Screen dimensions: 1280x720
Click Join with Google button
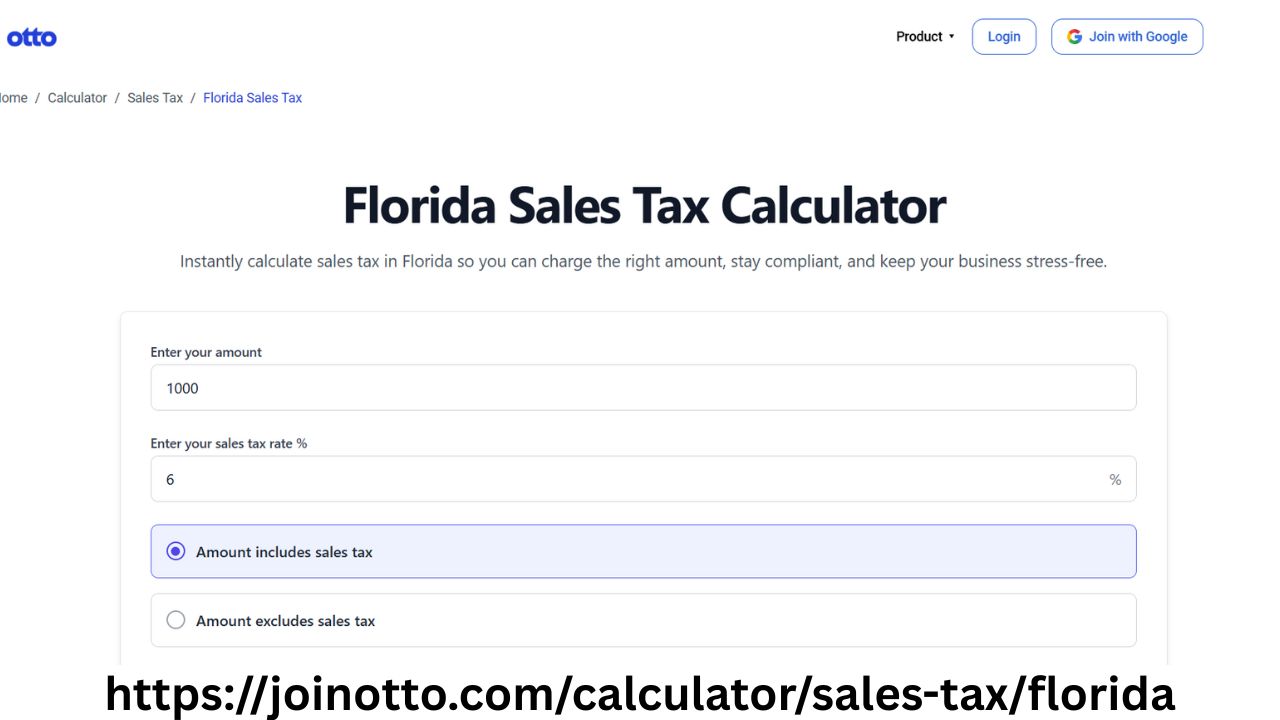pos(1127,37)
